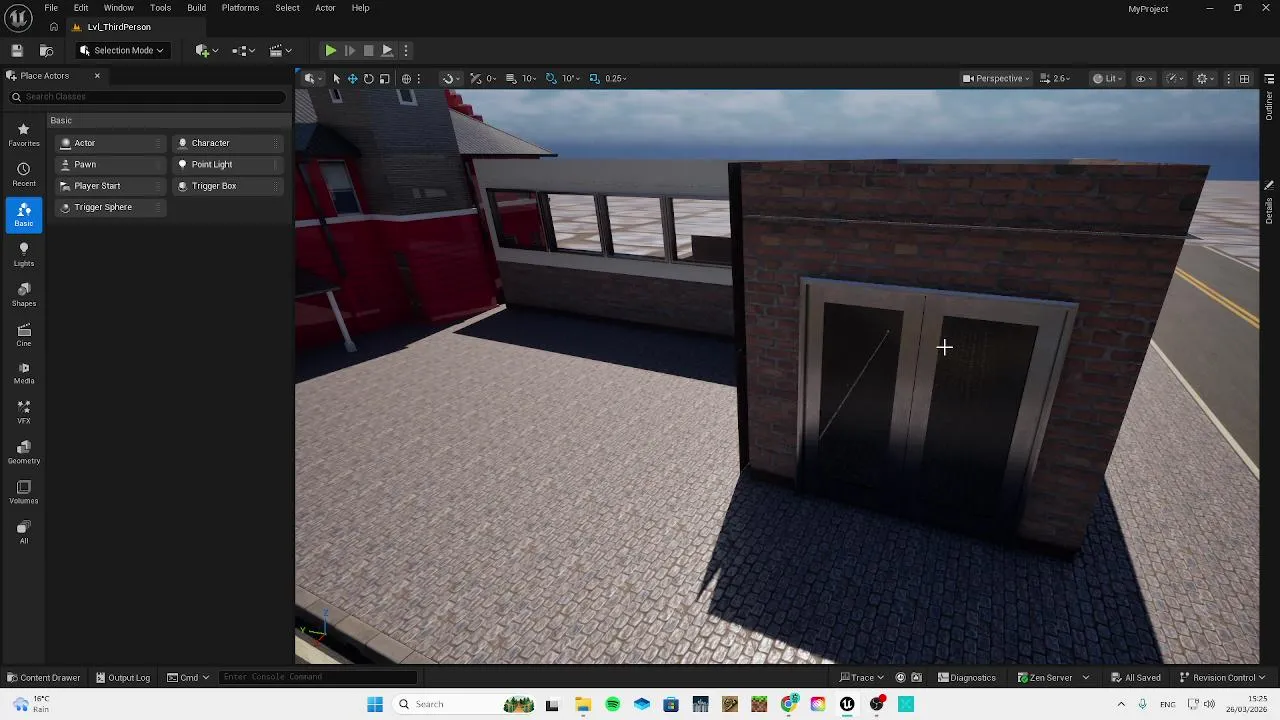Open the Content Drawer
The height and width of the screenshot is (720, 1280).
[43, 677]
